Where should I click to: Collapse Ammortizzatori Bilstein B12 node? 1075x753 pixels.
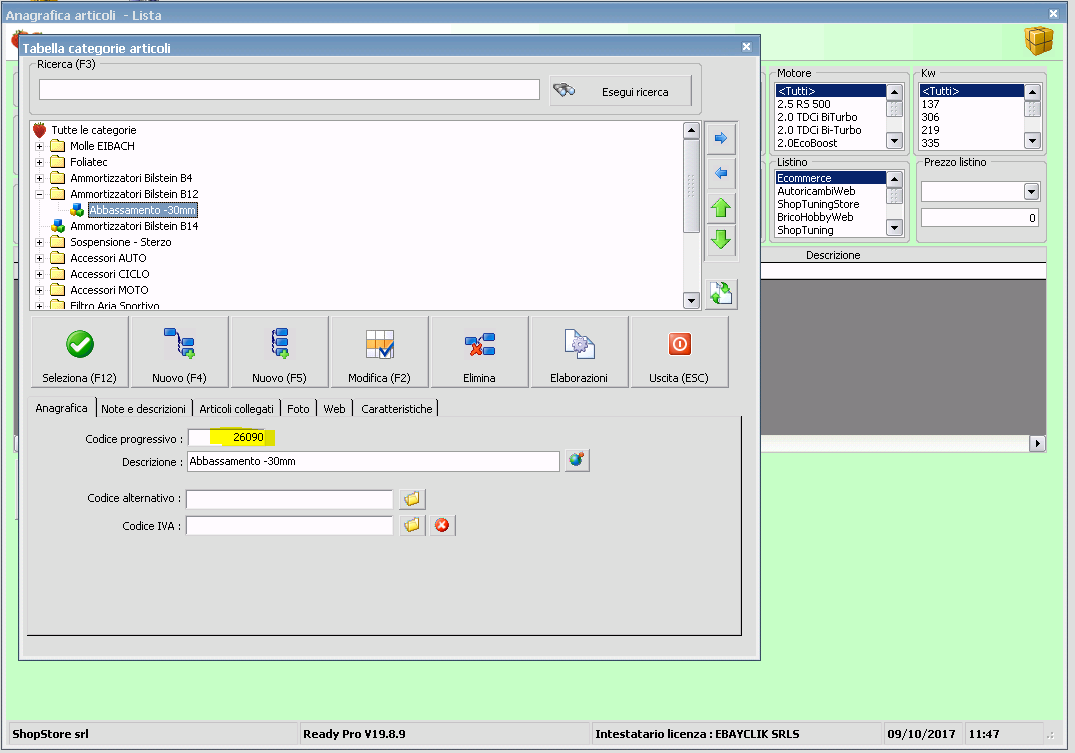pos(40,194)
